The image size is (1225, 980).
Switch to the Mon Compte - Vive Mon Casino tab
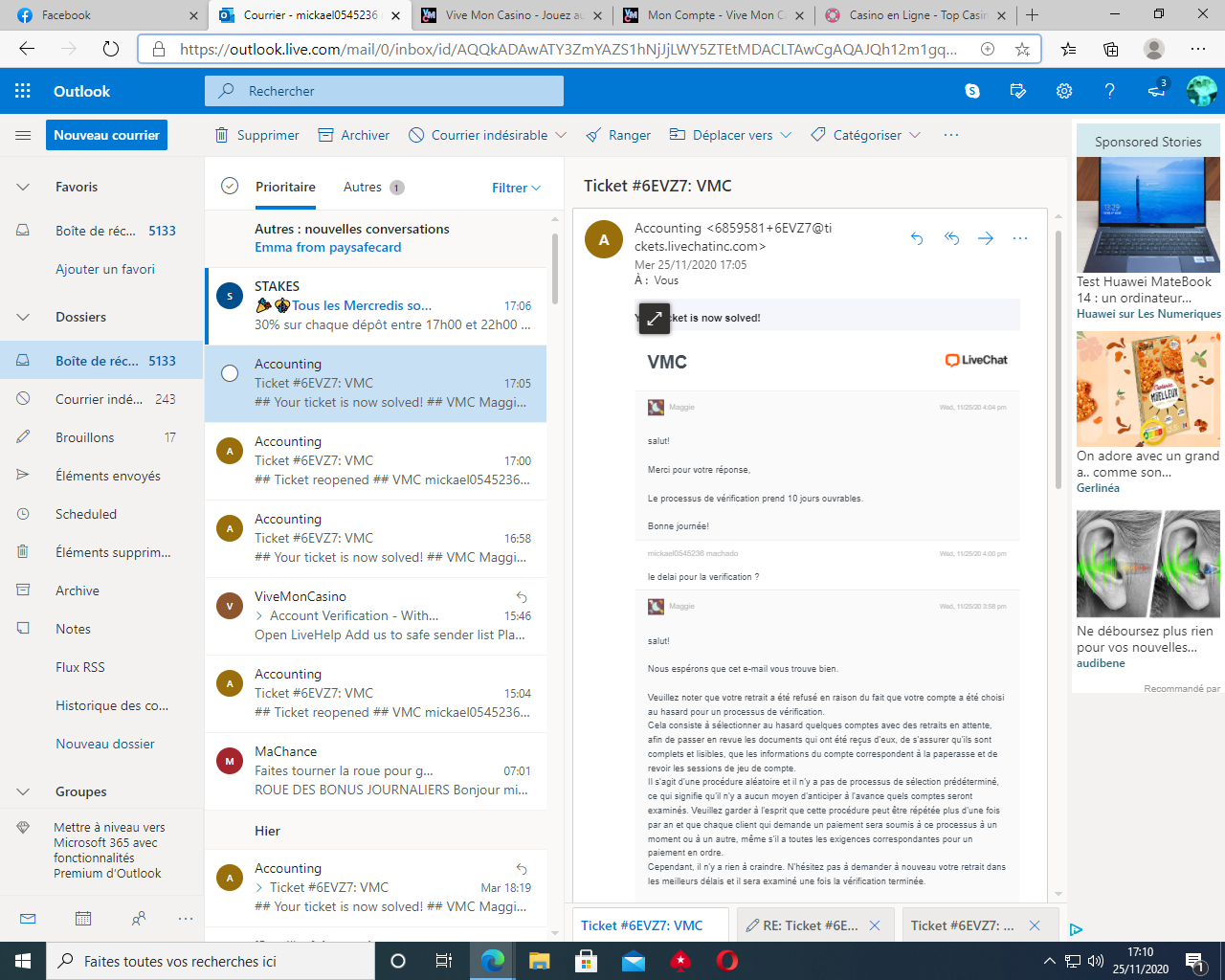click(714, 15)
